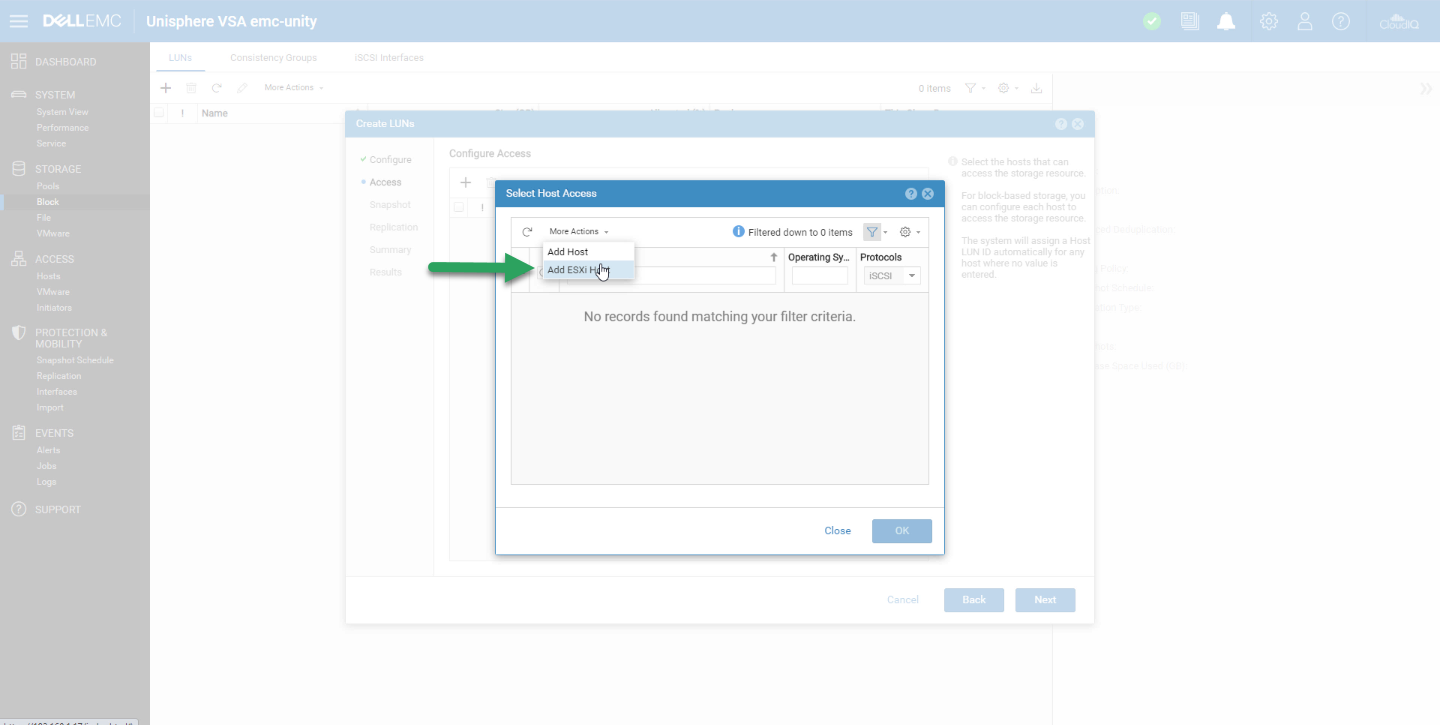Open Replication under Protection & Mobility
Viewport: 1440px width, 725px height.
tap(59, 376)
